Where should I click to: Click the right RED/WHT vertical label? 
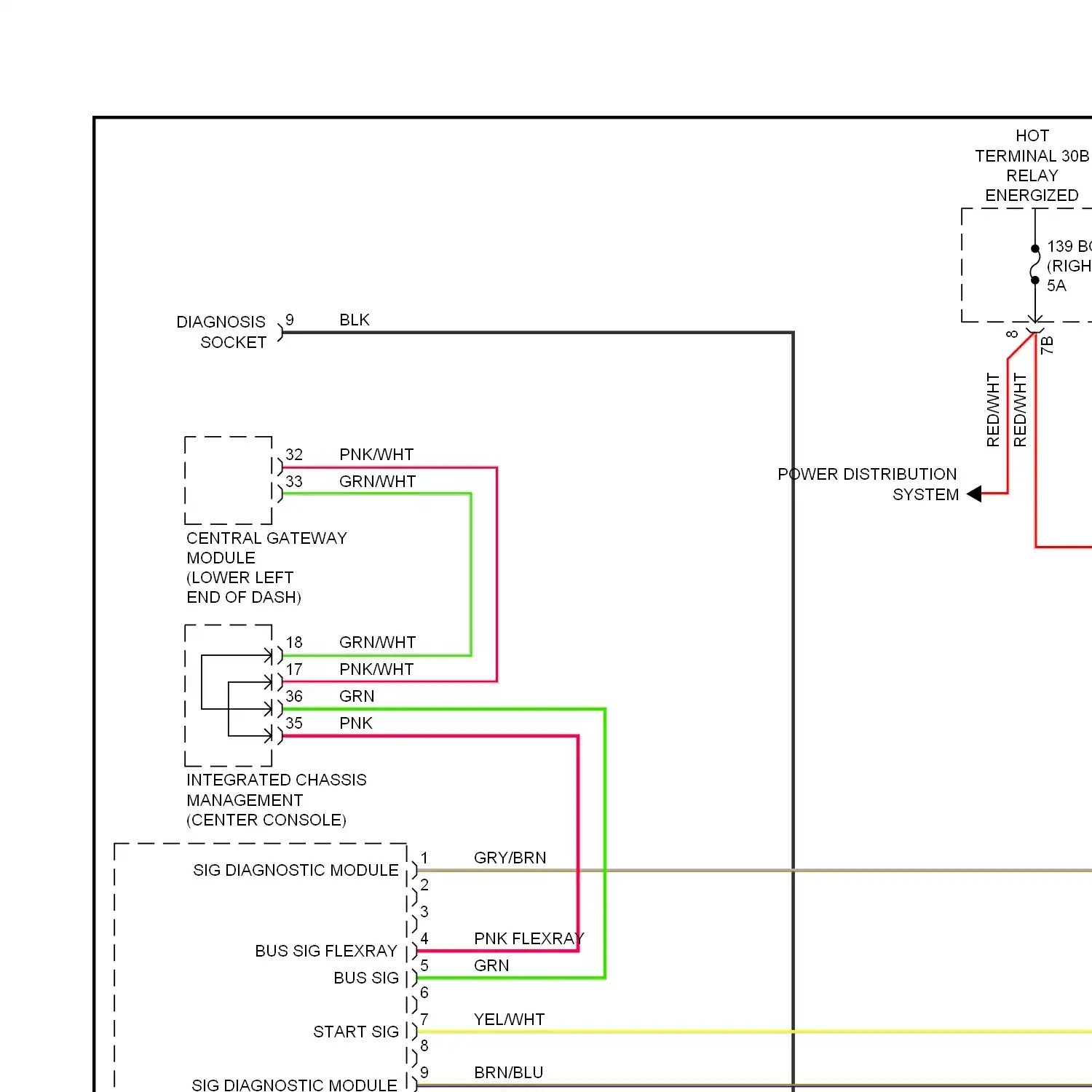point(1020,410)
